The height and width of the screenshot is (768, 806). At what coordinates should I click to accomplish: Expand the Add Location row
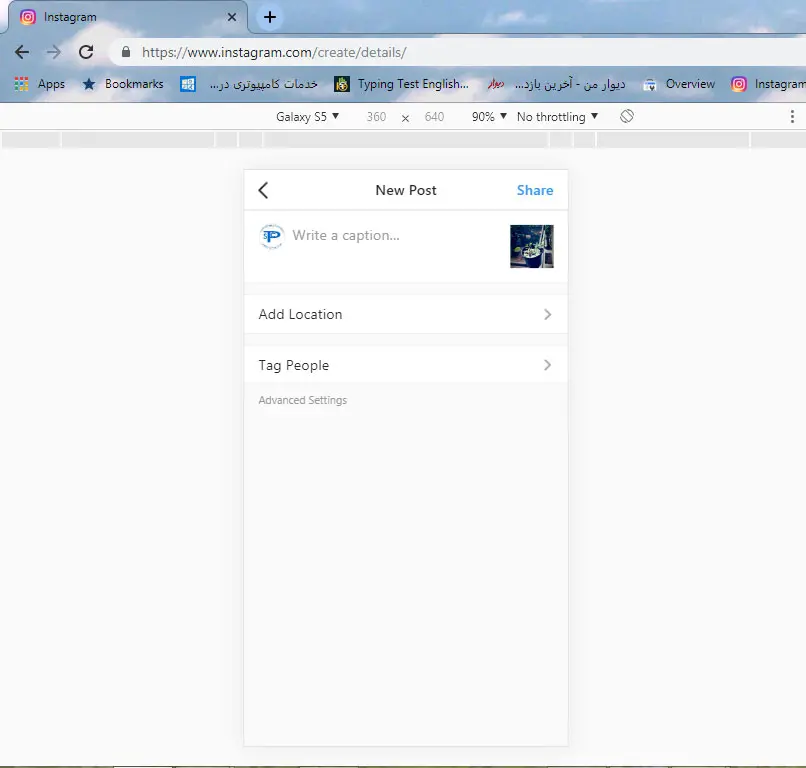(x=405, y=314)
